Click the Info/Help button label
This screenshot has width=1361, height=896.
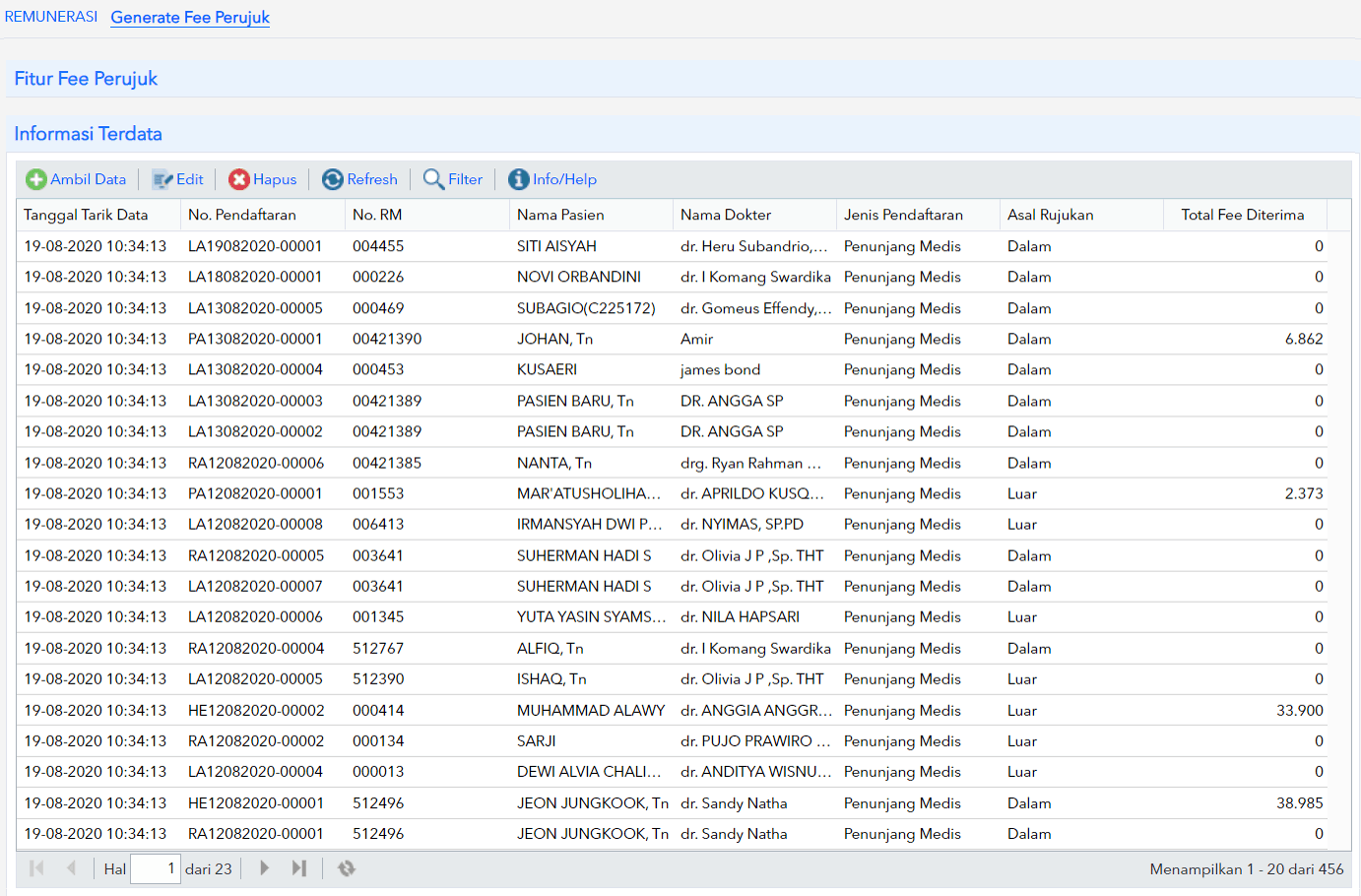pyautogui.click(x=564, y=179)
